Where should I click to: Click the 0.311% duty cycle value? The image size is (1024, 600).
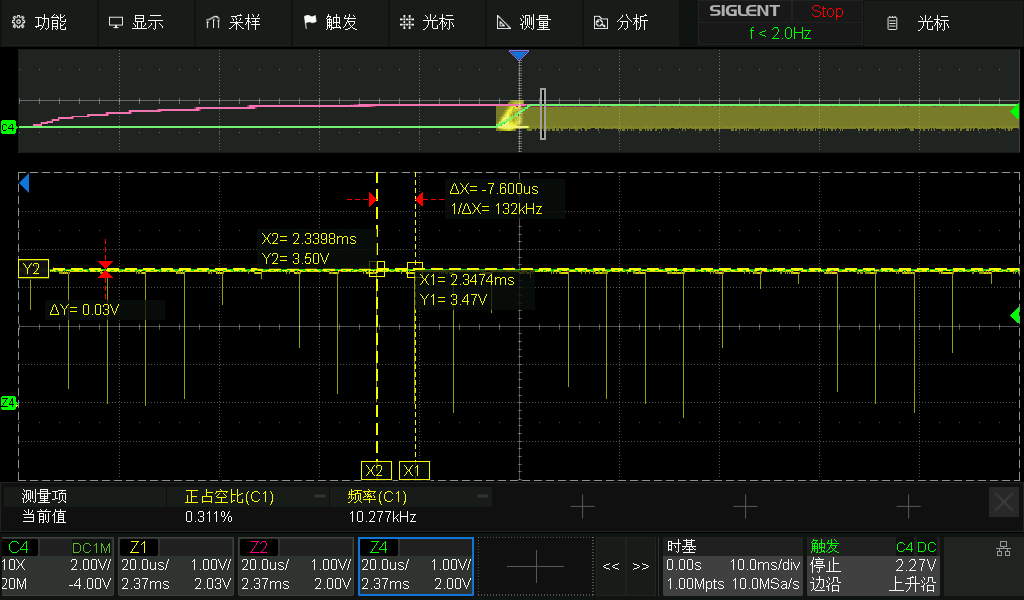coord(209,517)
